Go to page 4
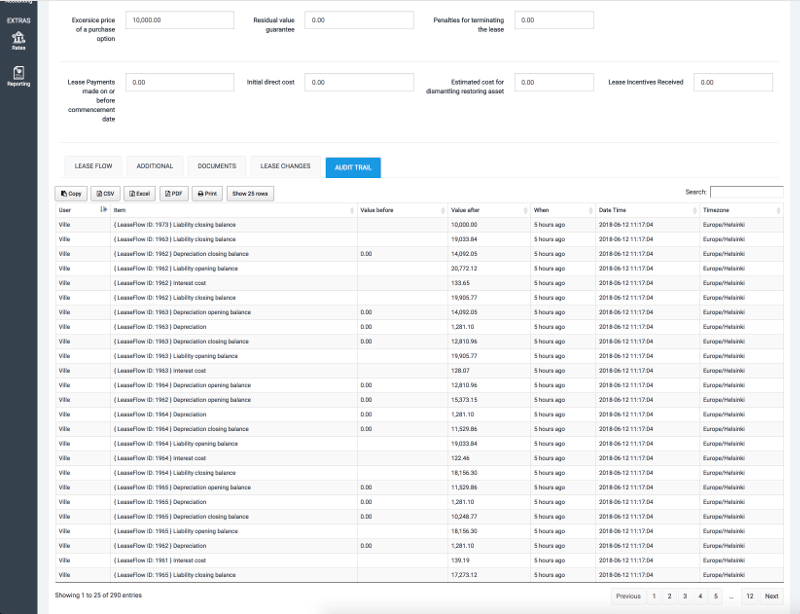The width and height of the screenshot is (800, 614). click(700, 596)
